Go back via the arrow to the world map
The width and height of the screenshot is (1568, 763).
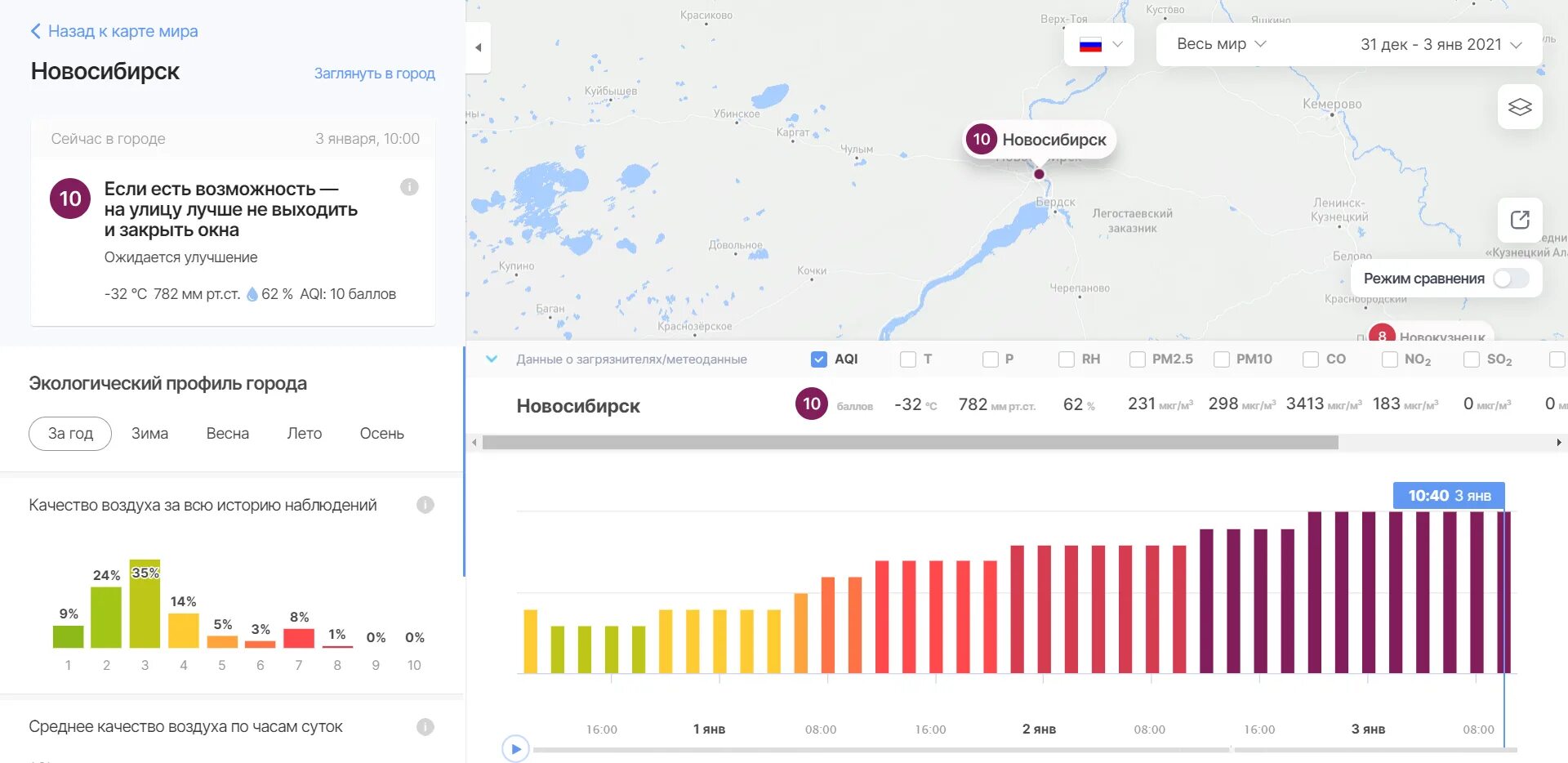coord(35,31)
